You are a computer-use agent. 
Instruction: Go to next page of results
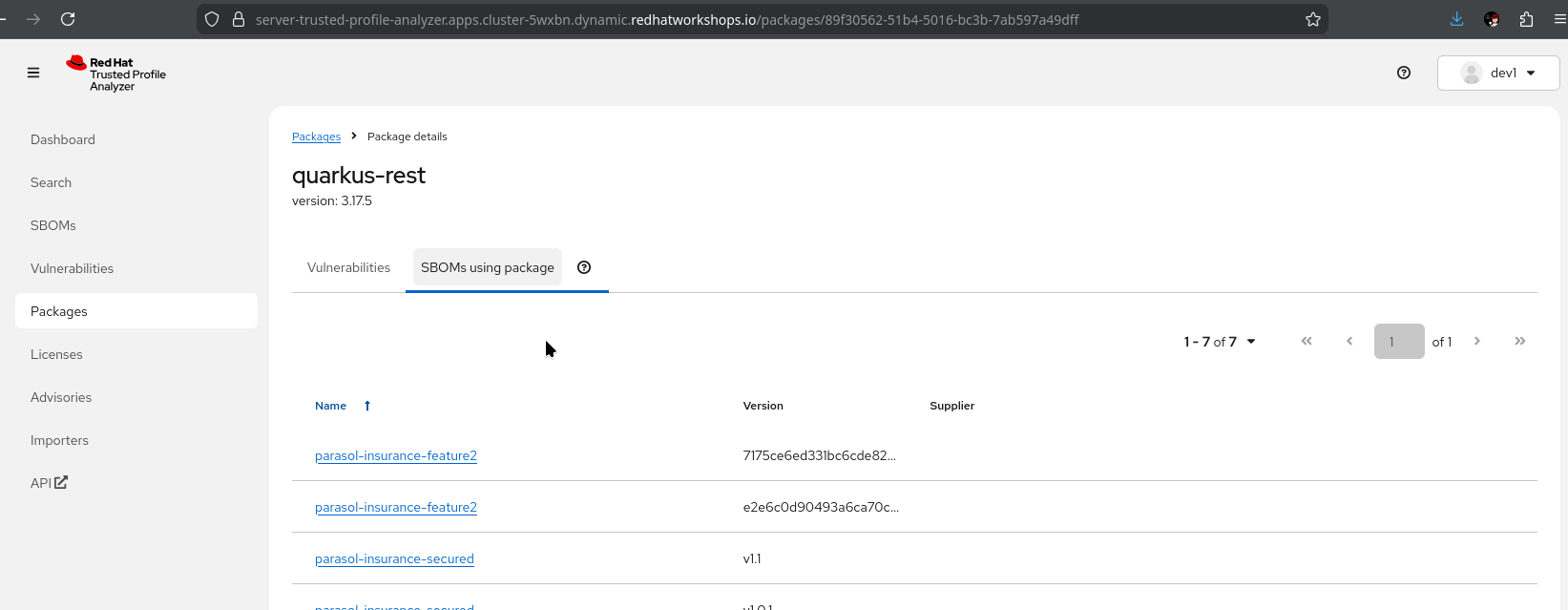click(x=1477, y=341)
